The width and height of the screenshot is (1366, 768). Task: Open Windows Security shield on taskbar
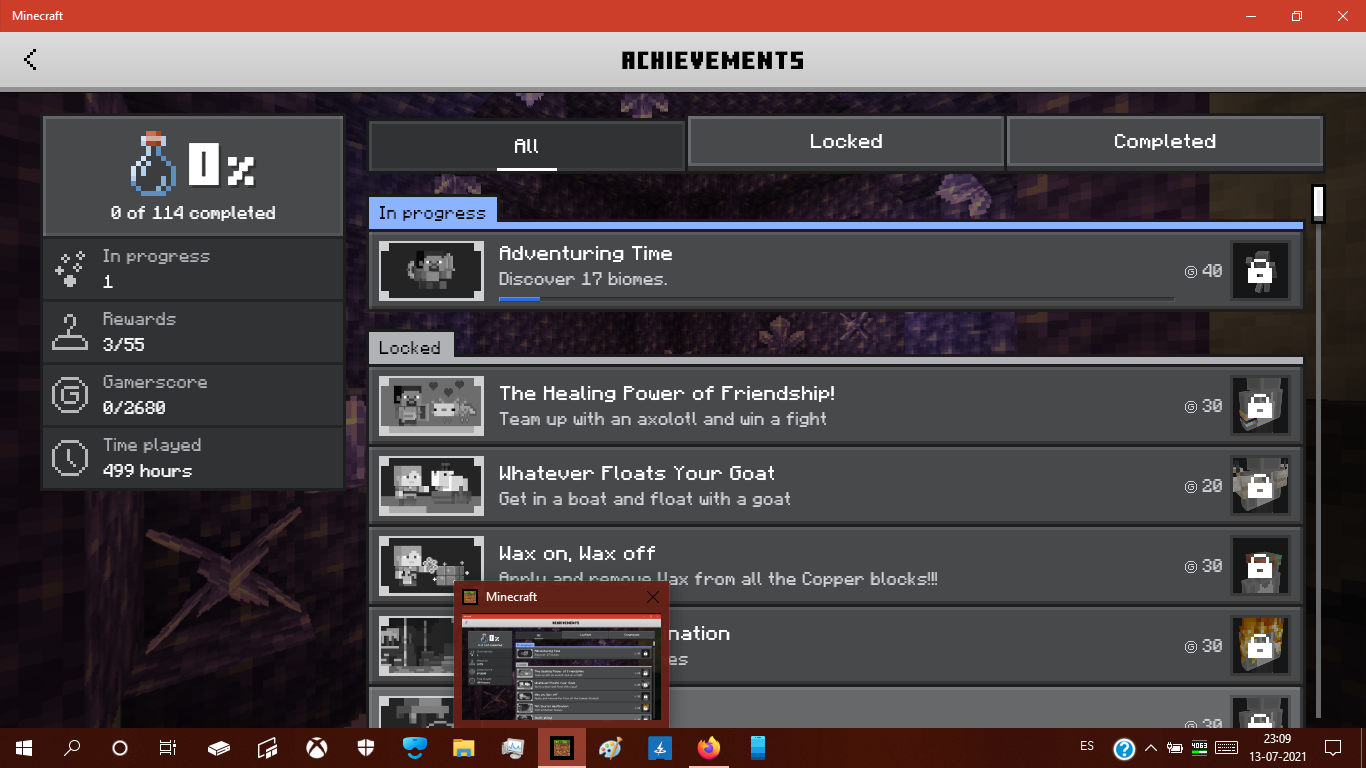[366, 747]
